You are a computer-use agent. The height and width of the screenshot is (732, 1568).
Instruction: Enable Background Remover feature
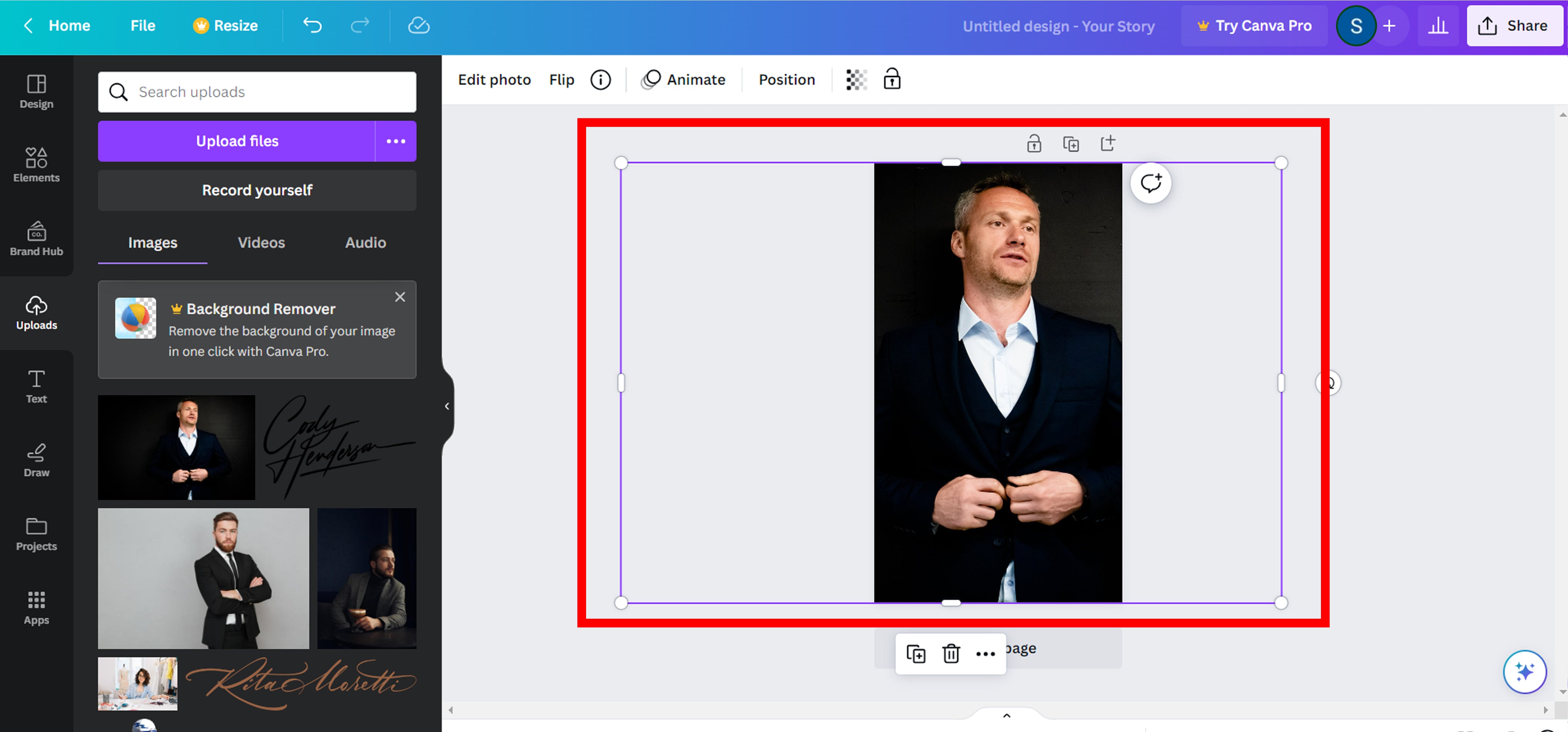261,308
